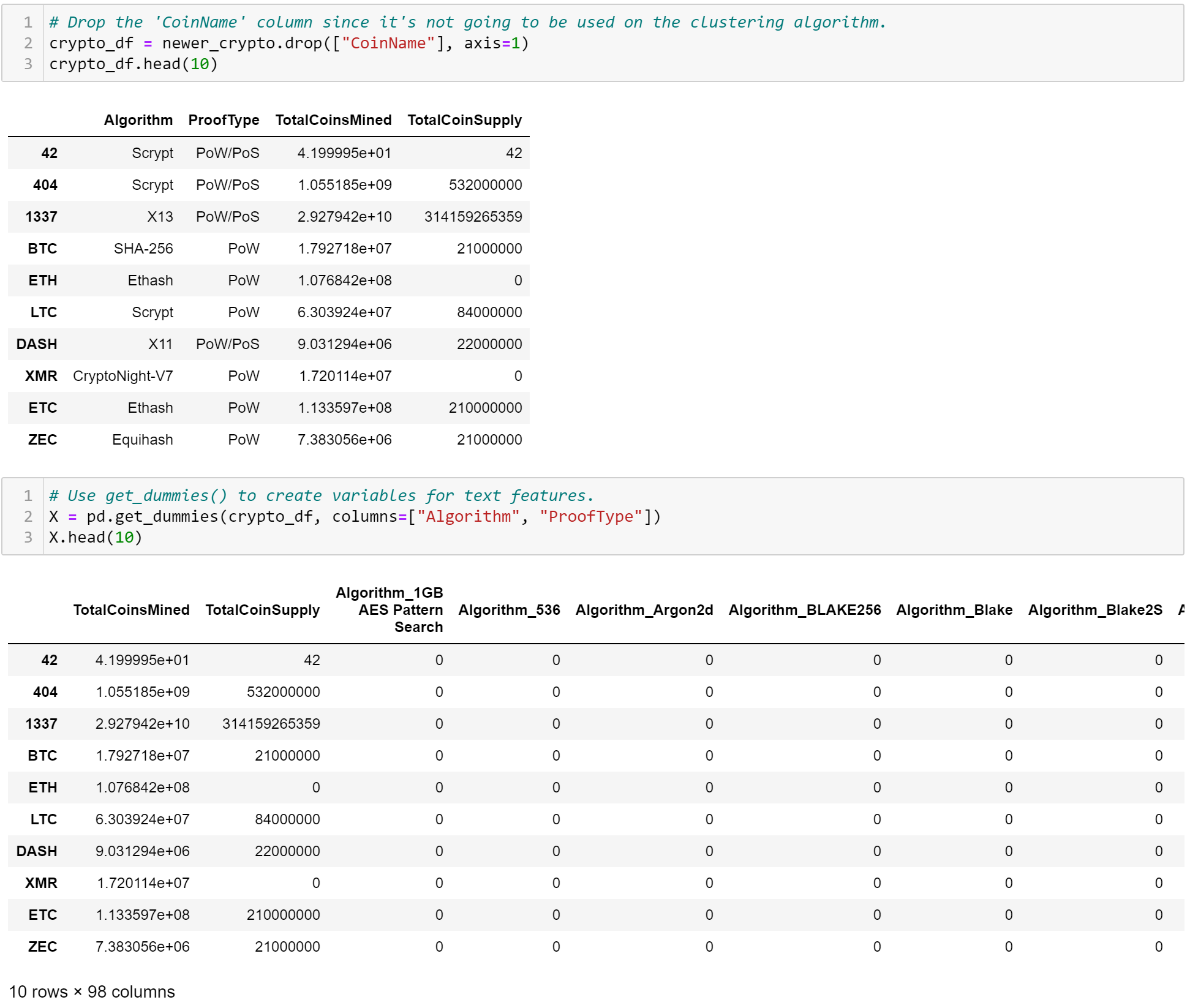This screenshot has height=1008, width=1190.
Task: Select the 314159265359 supply value in first table
Action: [473, 217]
